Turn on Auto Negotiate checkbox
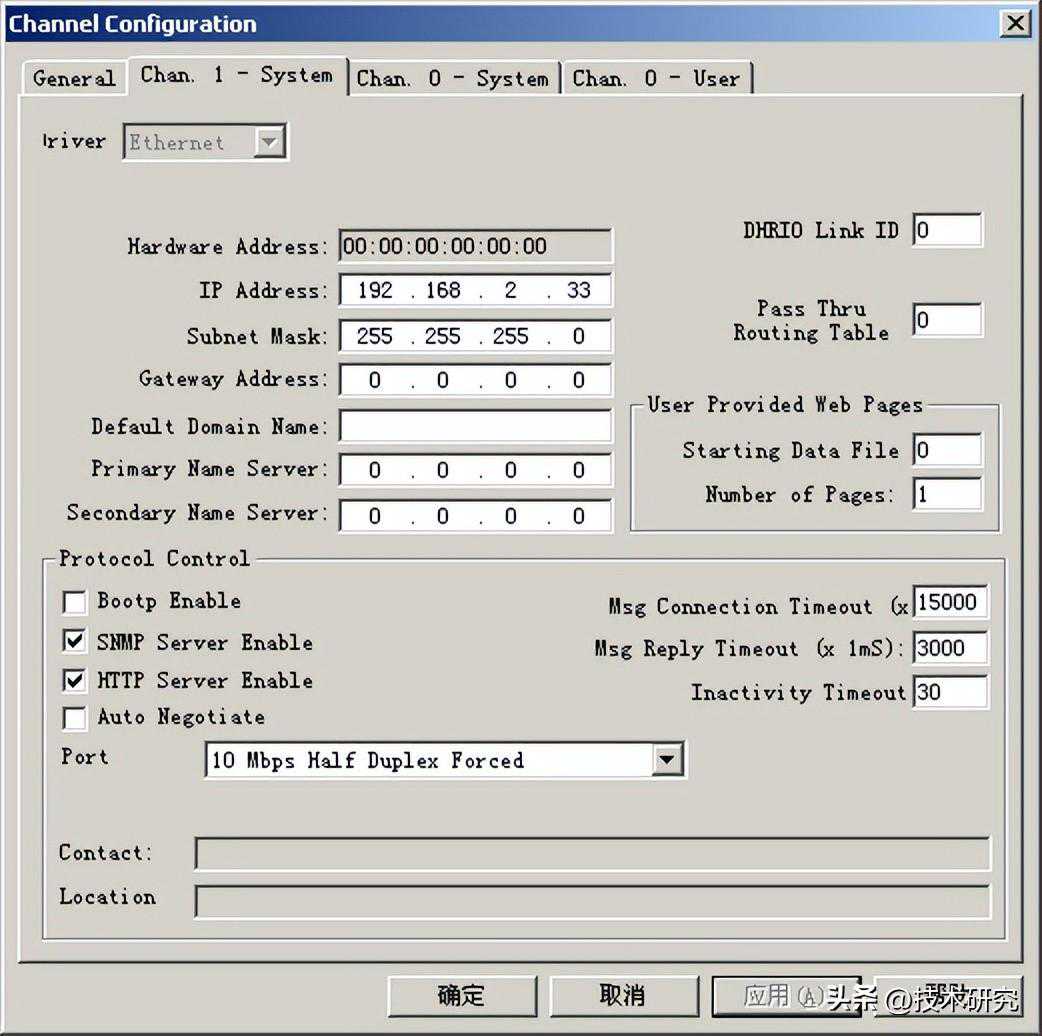This screenshot has height=1036, width=1042. (75, 718)
